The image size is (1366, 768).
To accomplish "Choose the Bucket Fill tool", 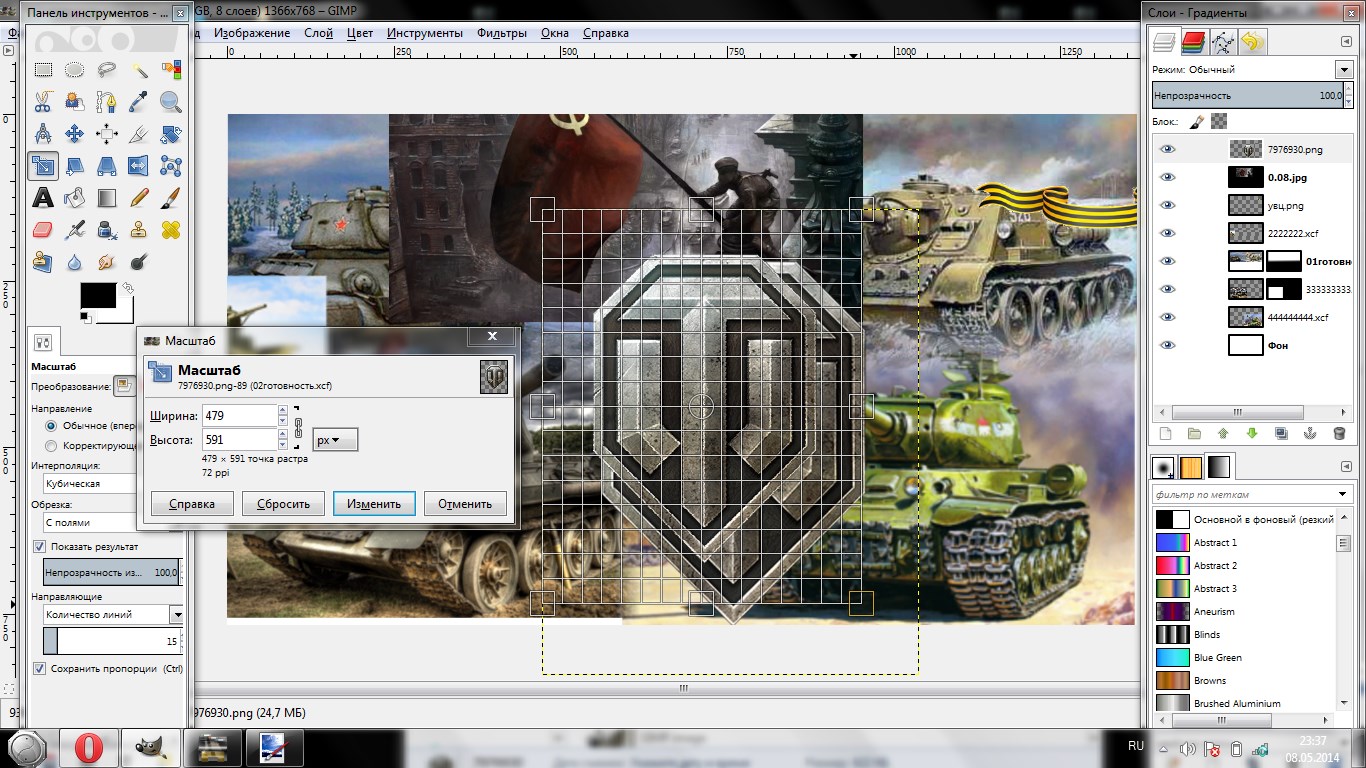I will 75,198.
